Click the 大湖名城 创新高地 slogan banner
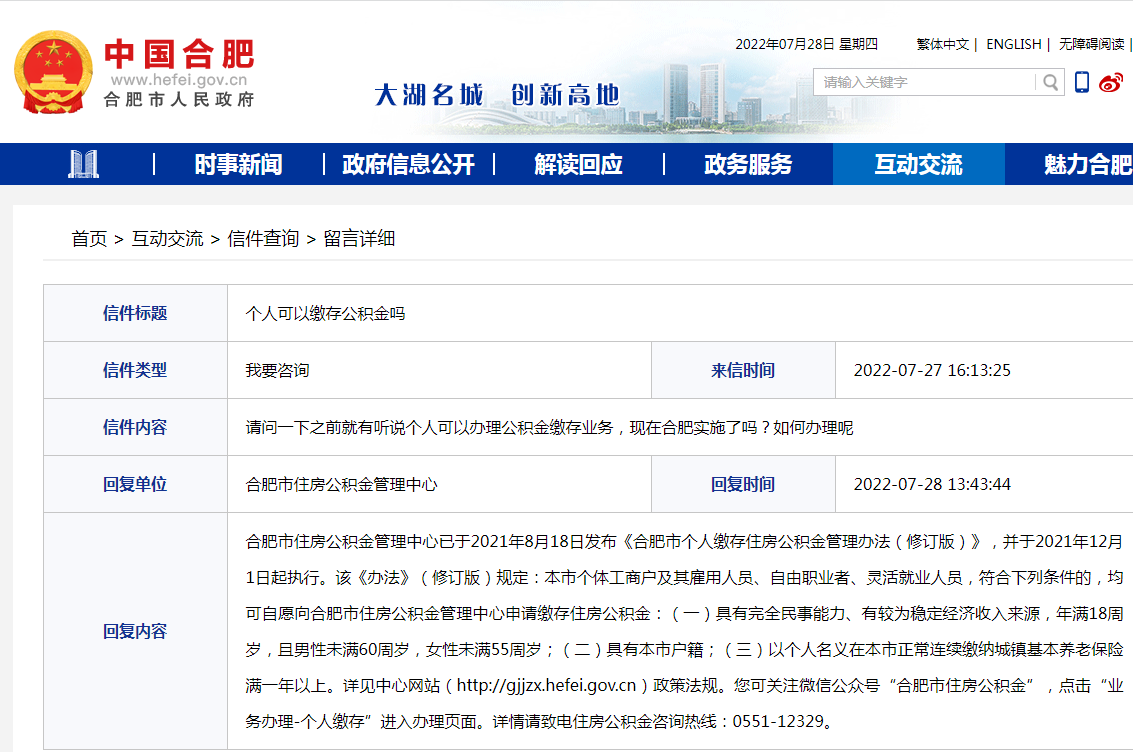1133x752 pixels. point(497,95)
